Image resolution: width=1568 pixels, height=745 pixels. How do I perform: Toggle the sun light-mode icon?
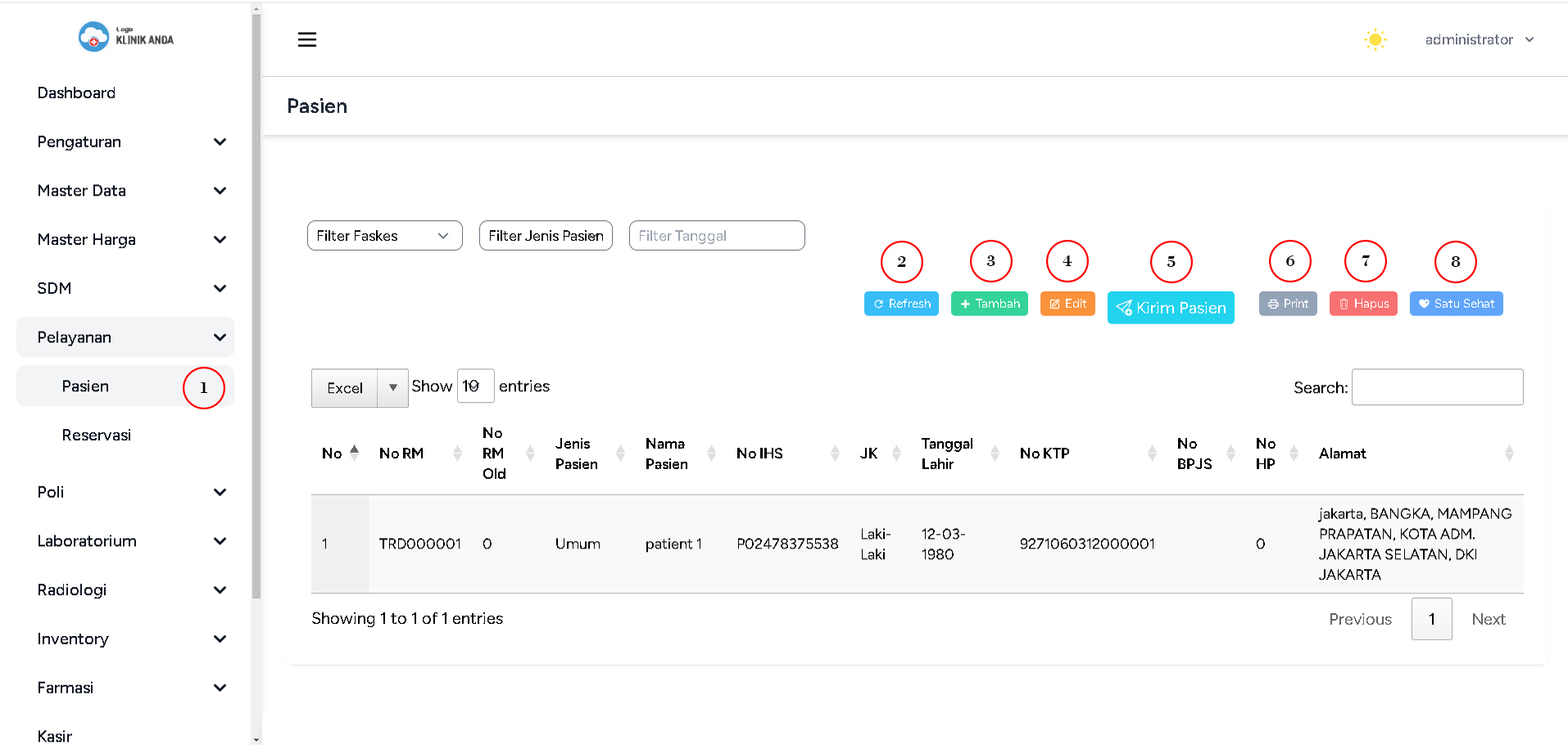point(1375,39)
